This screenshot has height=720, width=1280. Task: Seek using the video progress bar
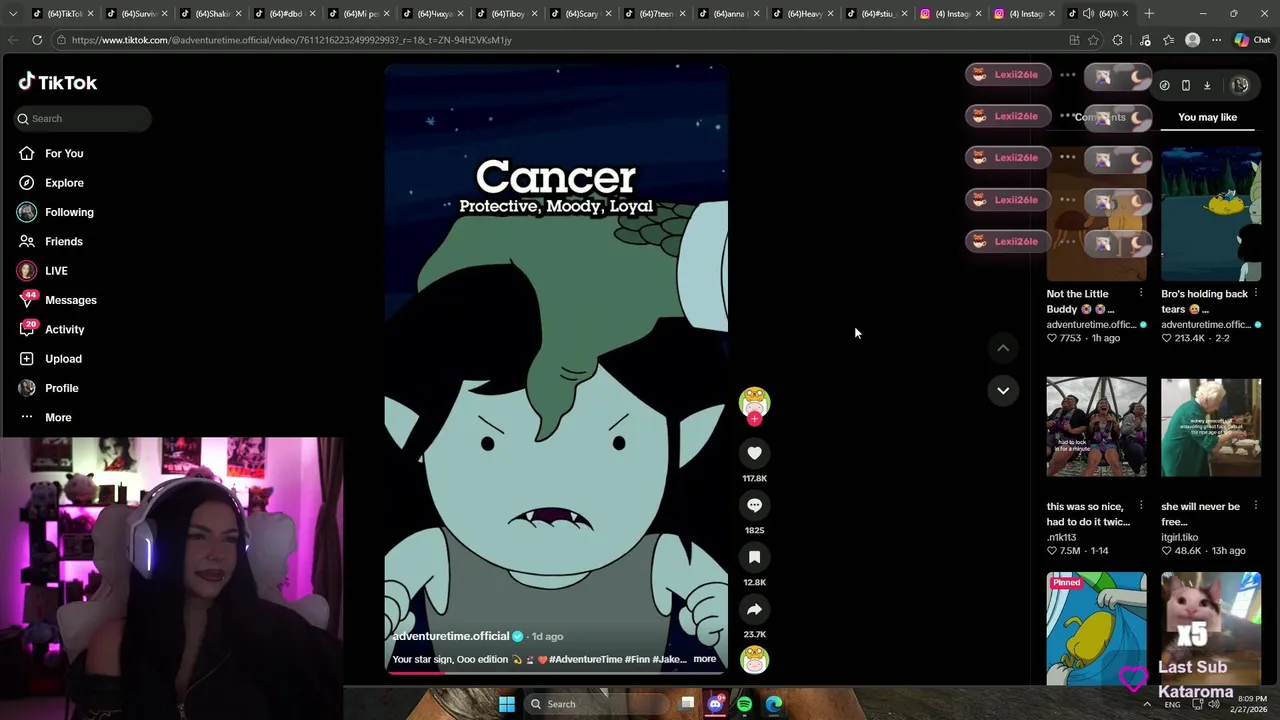click(556, 672)
